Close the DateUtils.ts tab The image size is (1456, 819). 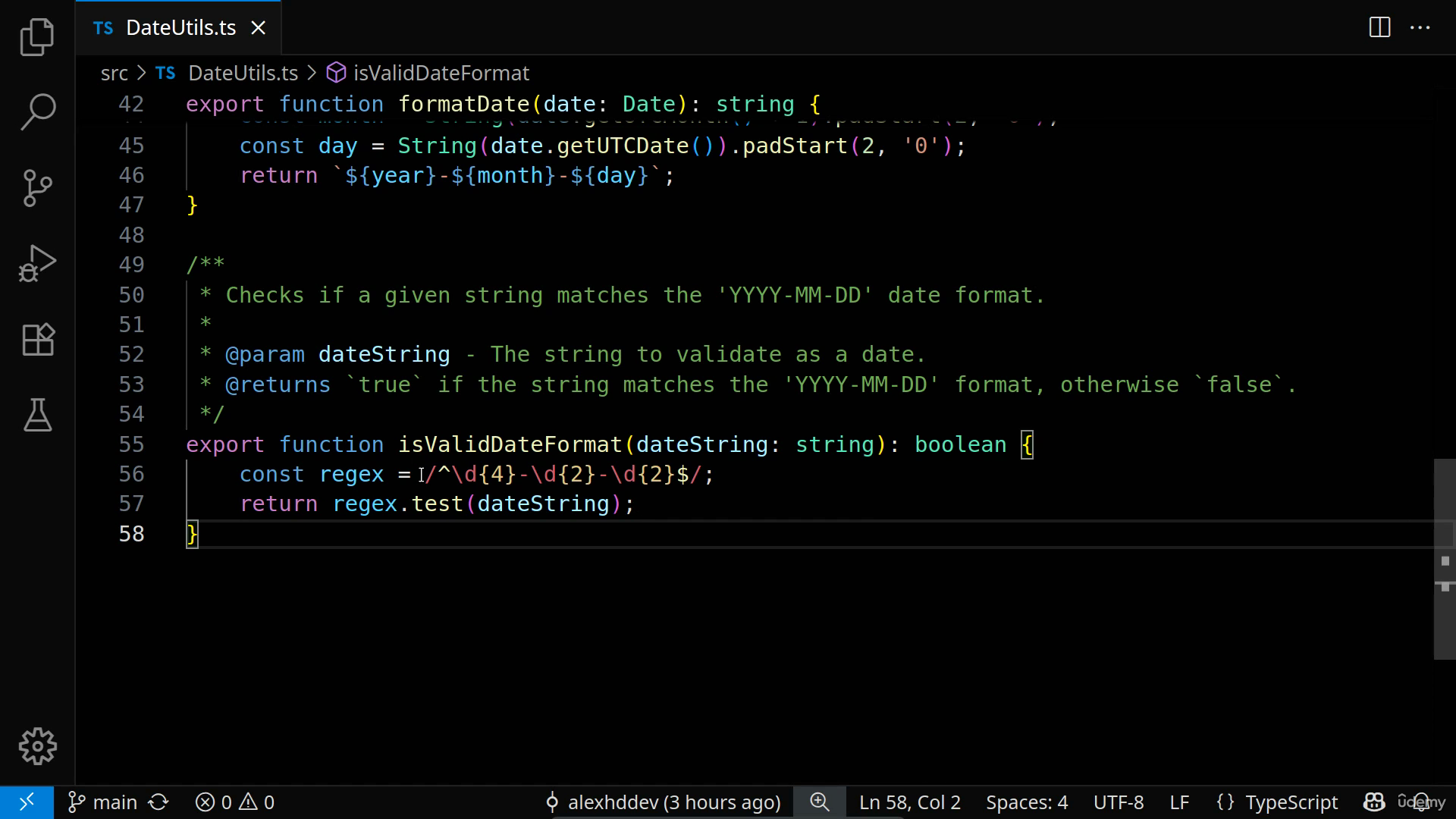pyautogui.click(x=259, y=28)
